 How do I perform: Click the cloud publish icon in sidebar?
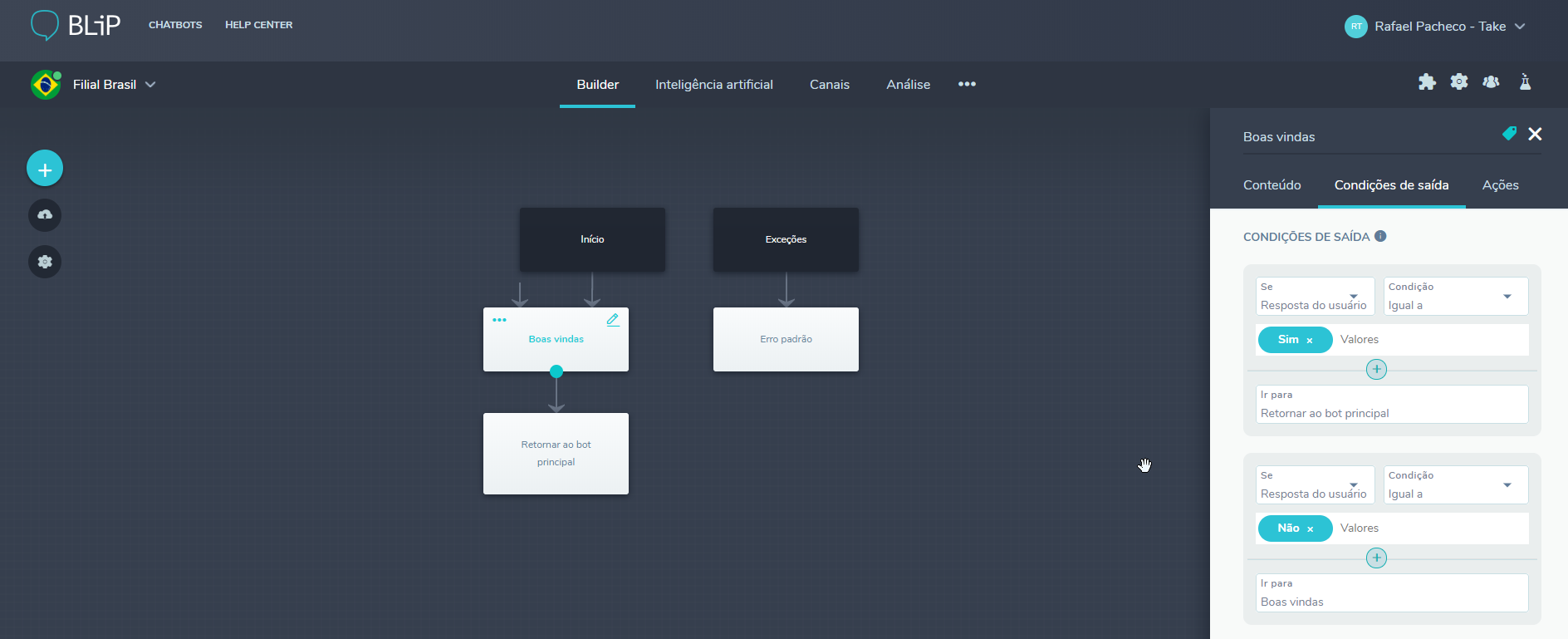pyautogui.click(x=45, y=215)
